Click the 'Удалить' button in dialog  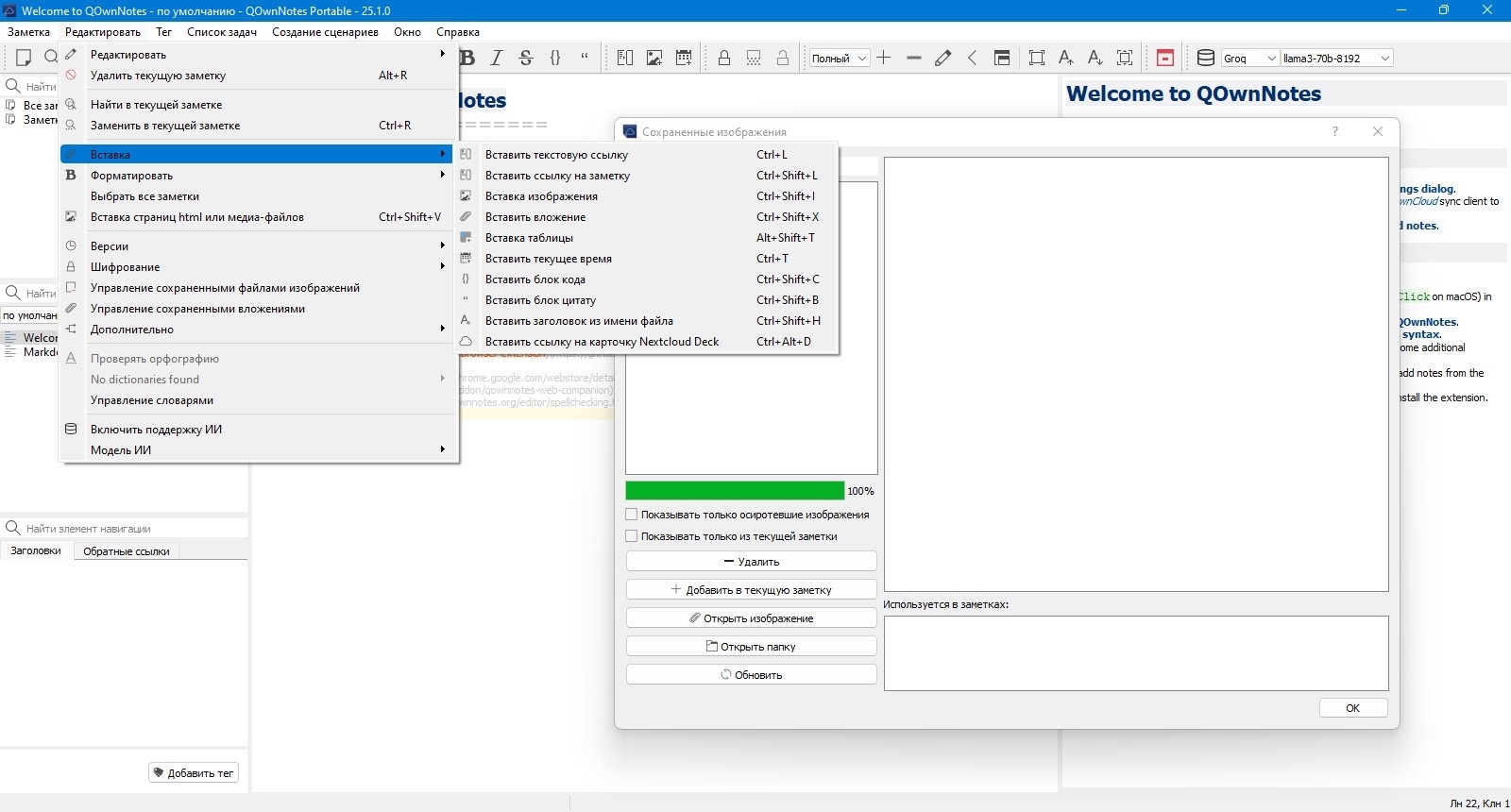tap(751, 562)
